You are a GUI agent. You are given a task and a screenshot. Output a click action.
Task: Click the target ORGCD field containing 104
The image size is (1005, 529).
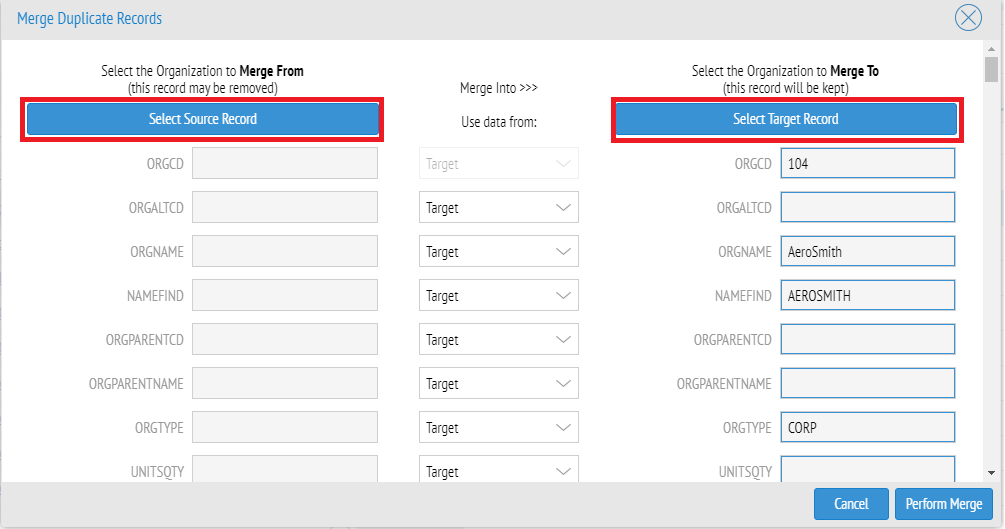[x=868, y=164]
